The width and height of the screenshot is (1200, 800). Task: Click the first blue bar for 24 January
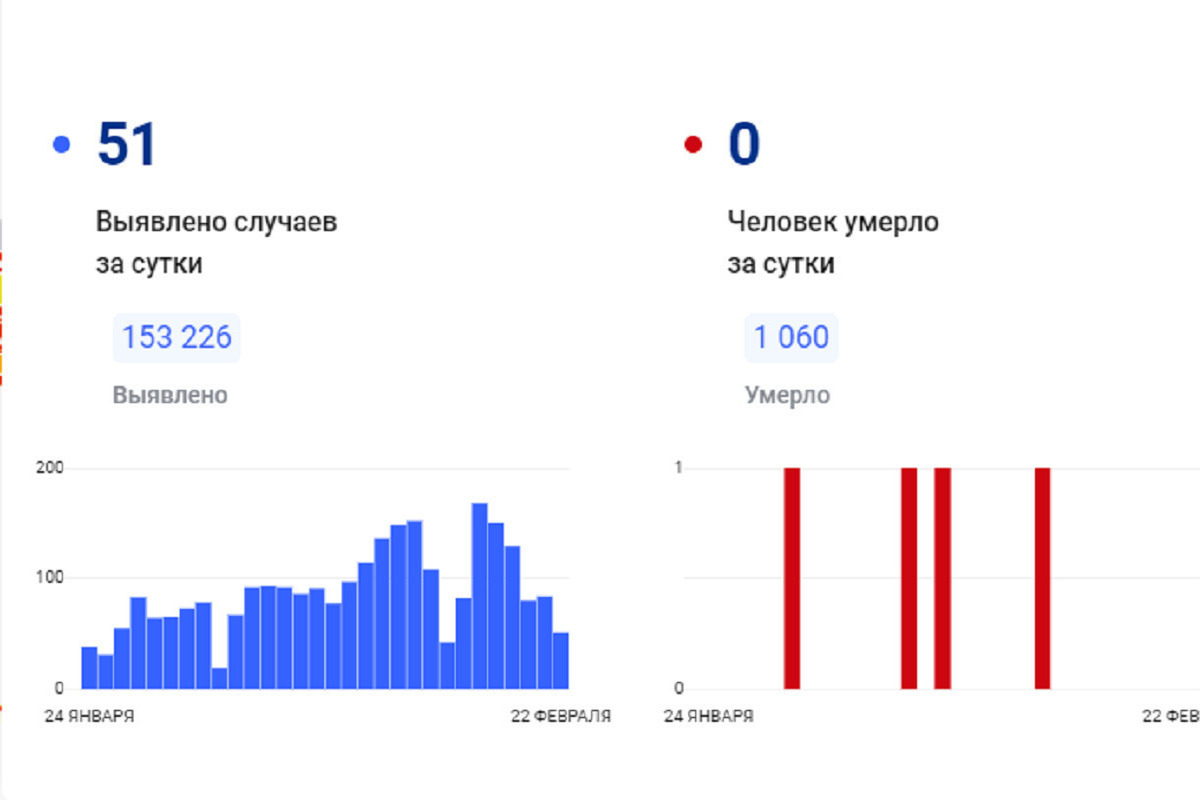[89, 668]
